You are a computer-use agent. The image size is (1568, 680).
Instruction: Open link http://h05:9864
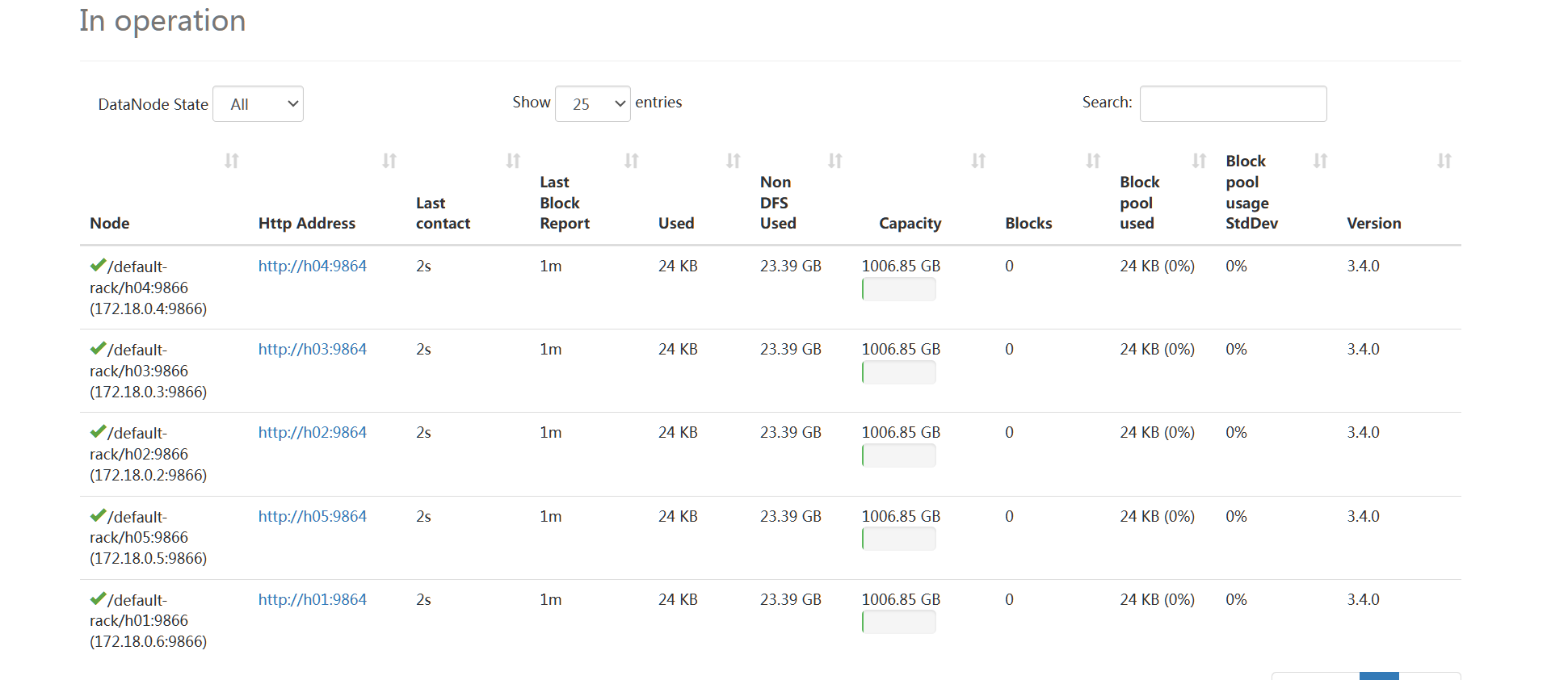pos(313,516)
